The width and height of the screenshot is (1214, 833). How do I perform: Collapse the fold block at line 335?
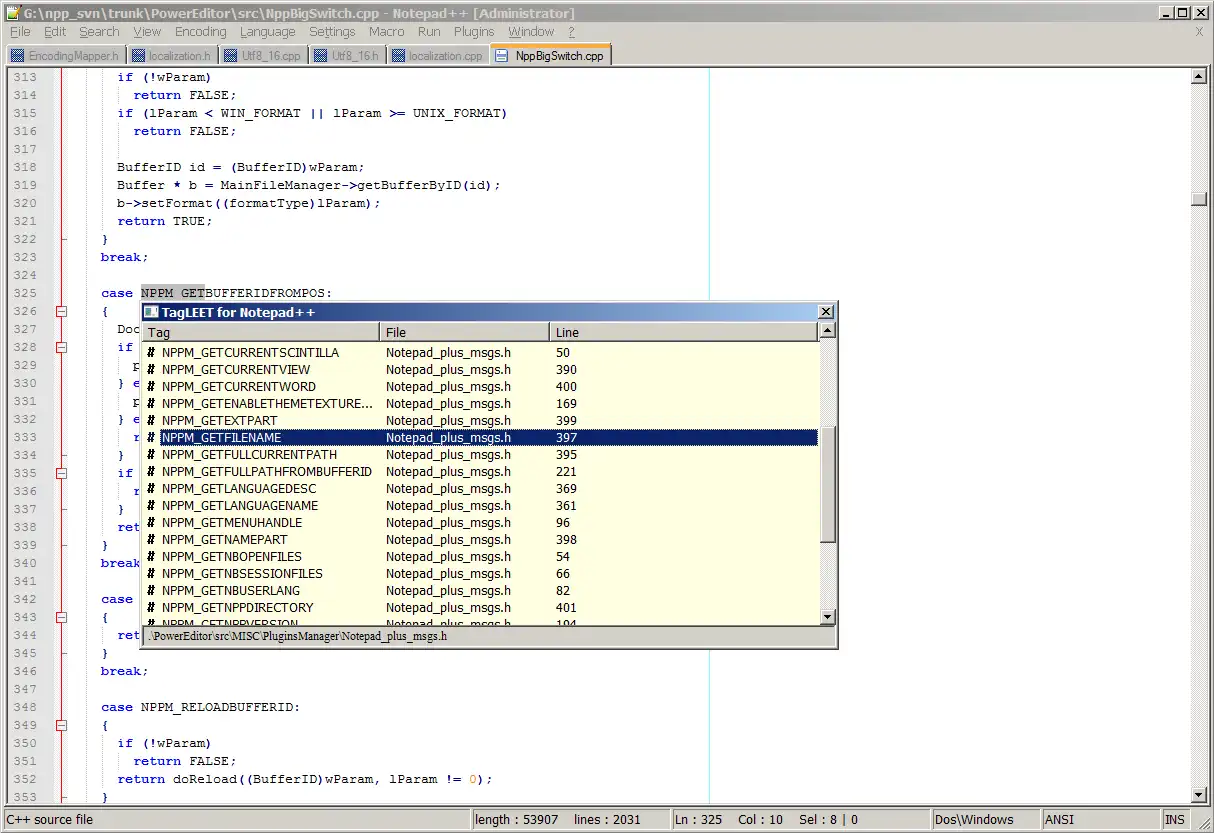(x=61, y=473)
